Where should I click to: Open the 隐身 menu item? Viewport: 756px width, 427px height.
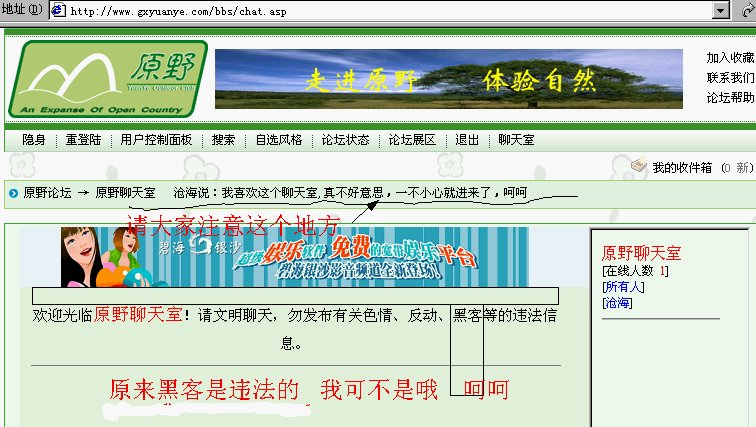click(34, 140)
